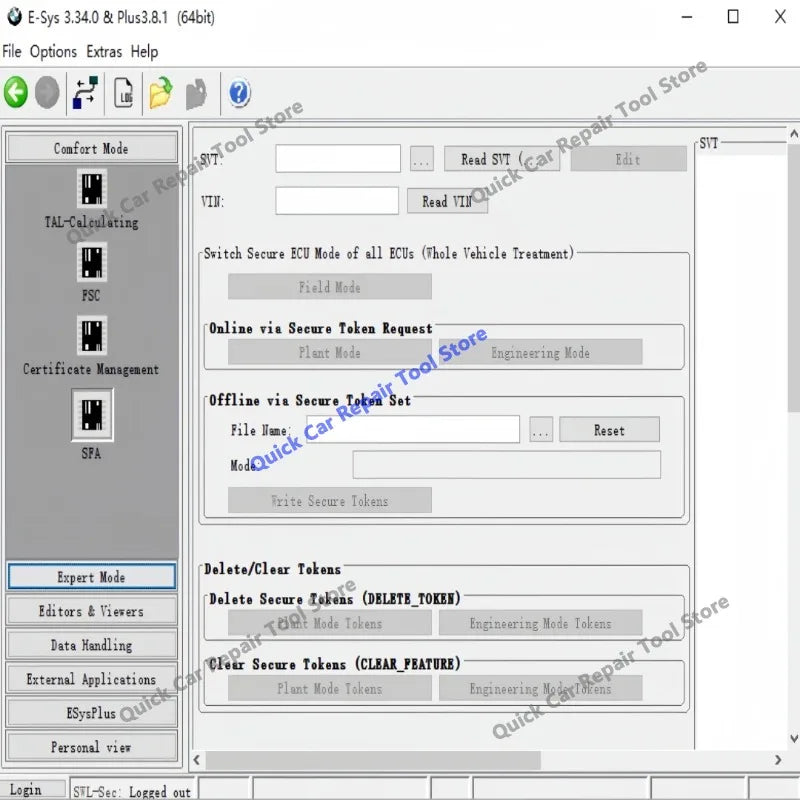The image size is (800, 800).
Task: Click the Reset button
Action: point(609,430)
